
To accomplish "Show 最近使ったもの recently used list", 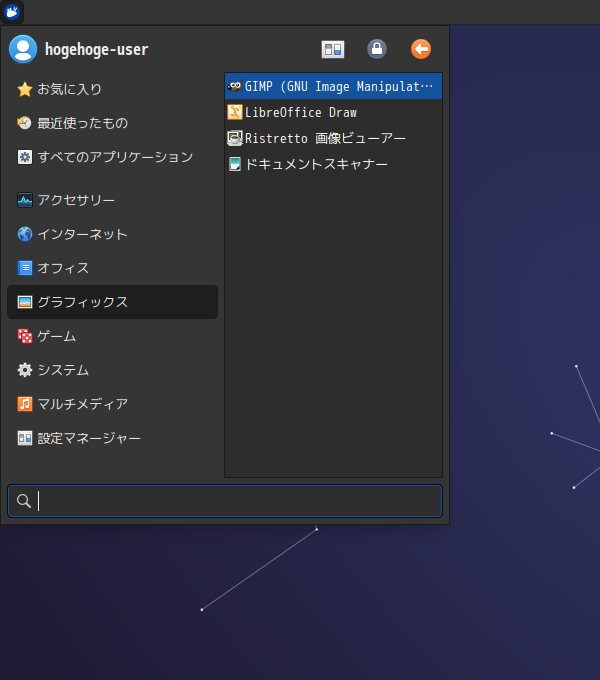I will 112,123.
